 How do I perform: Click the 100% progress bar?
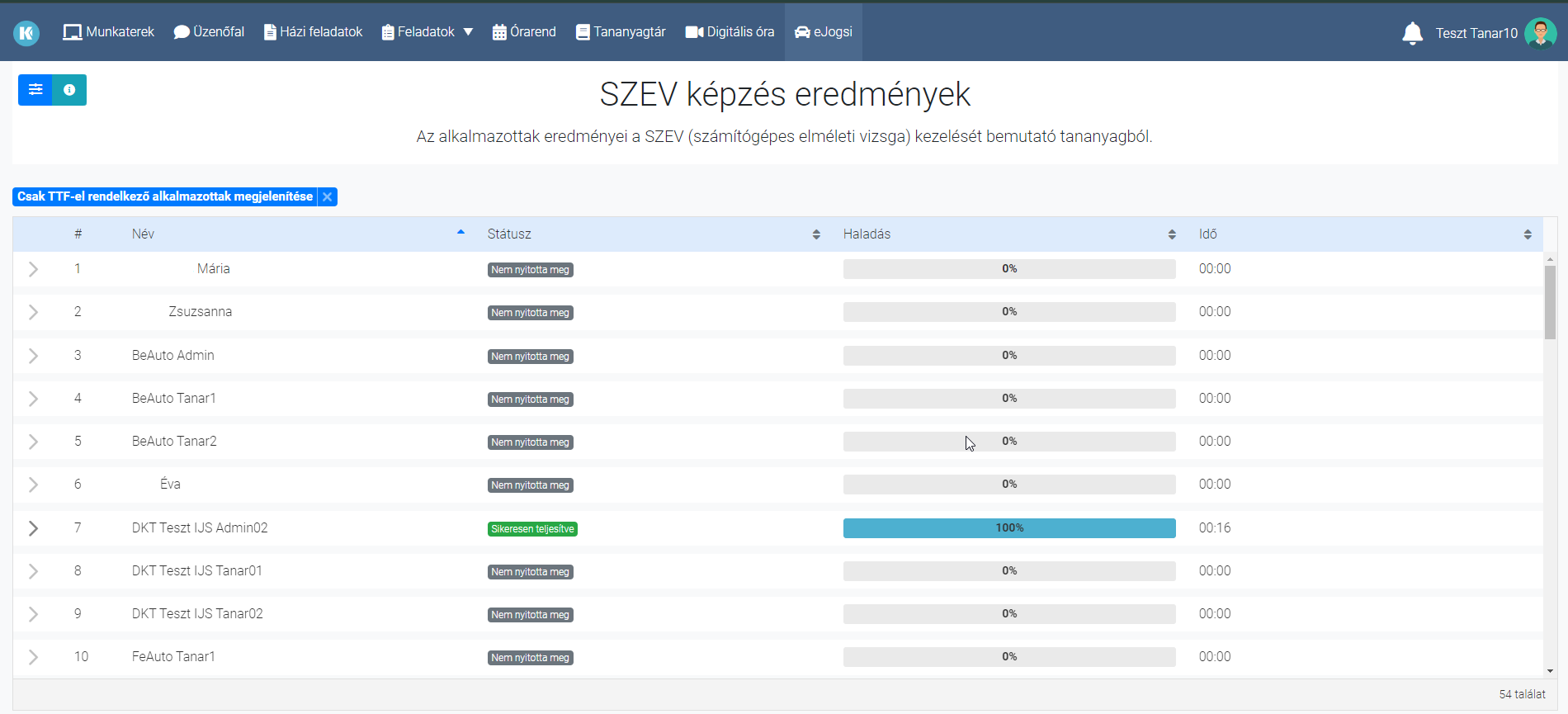(1009, 528)
